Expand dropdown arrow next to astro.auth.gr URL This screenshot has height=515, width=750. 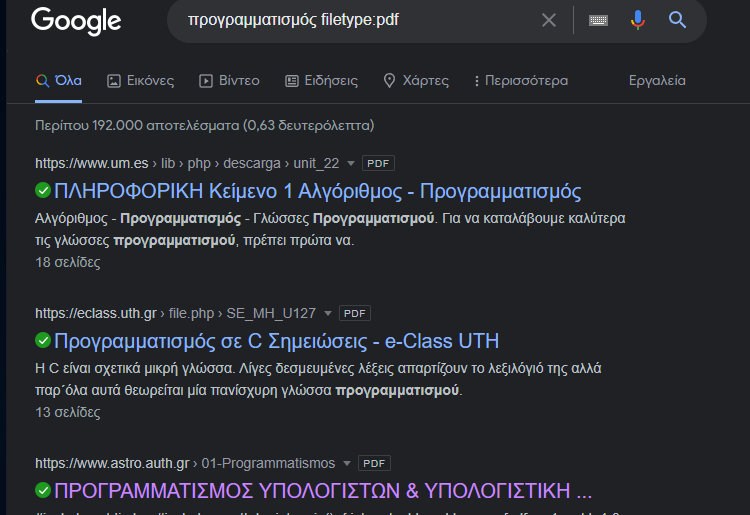pos(347,463)
